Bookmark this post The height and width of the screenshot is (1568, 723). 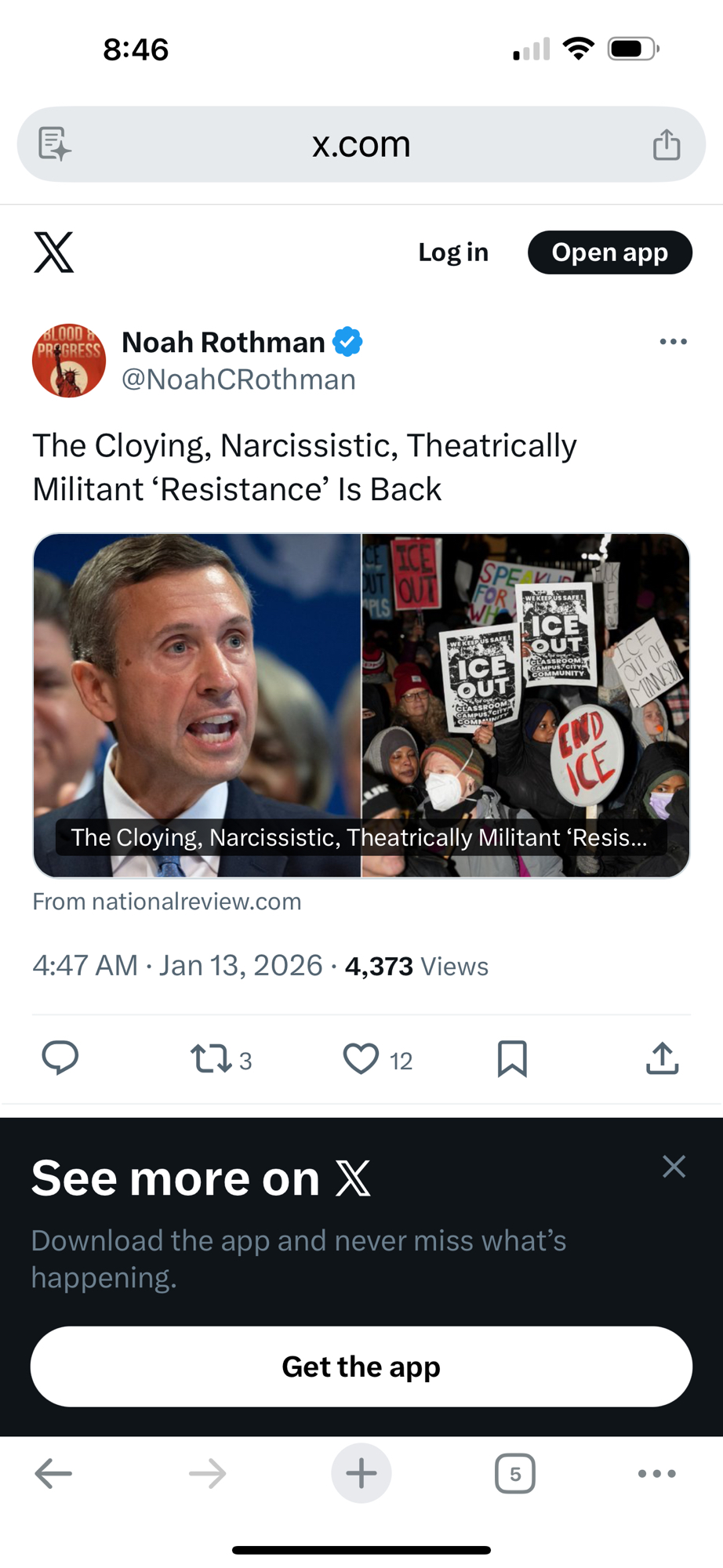coord(512,1058)
